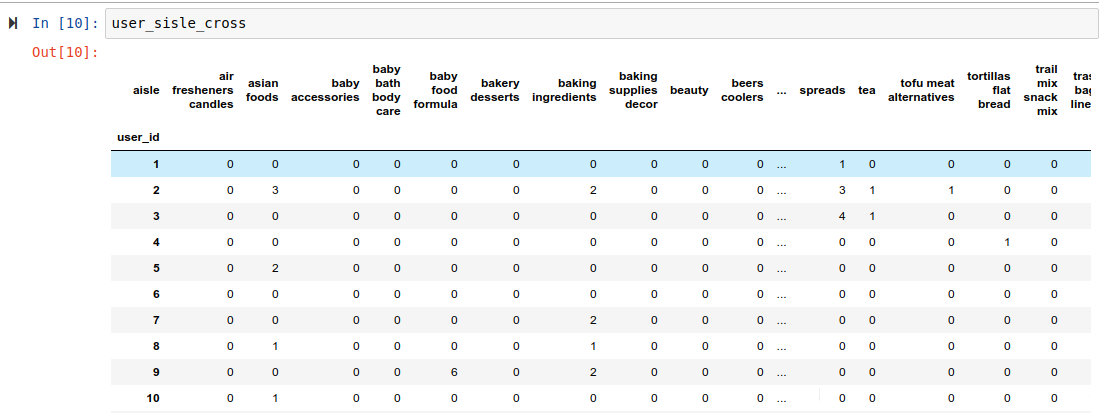Click the 'beauty' column header

[x=689, y=90]
